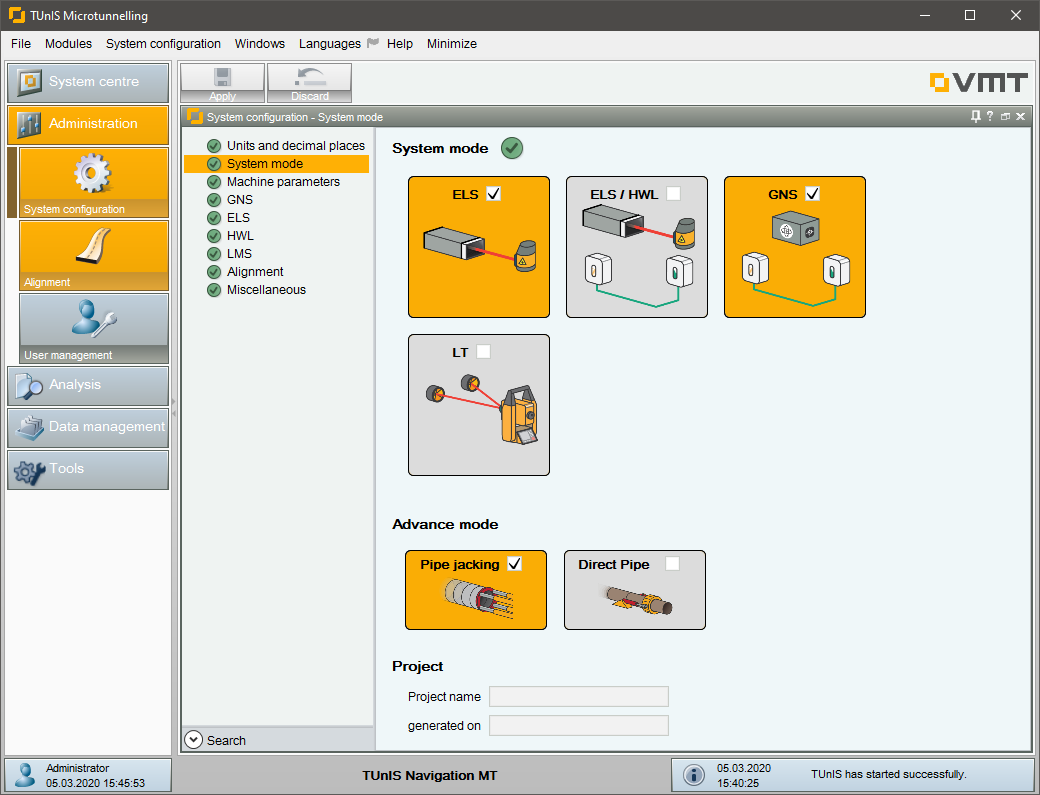Select Units and decimal places
Image resolution: width=1040 pixels, height=795 pixels.
click(x=296, y=146)
